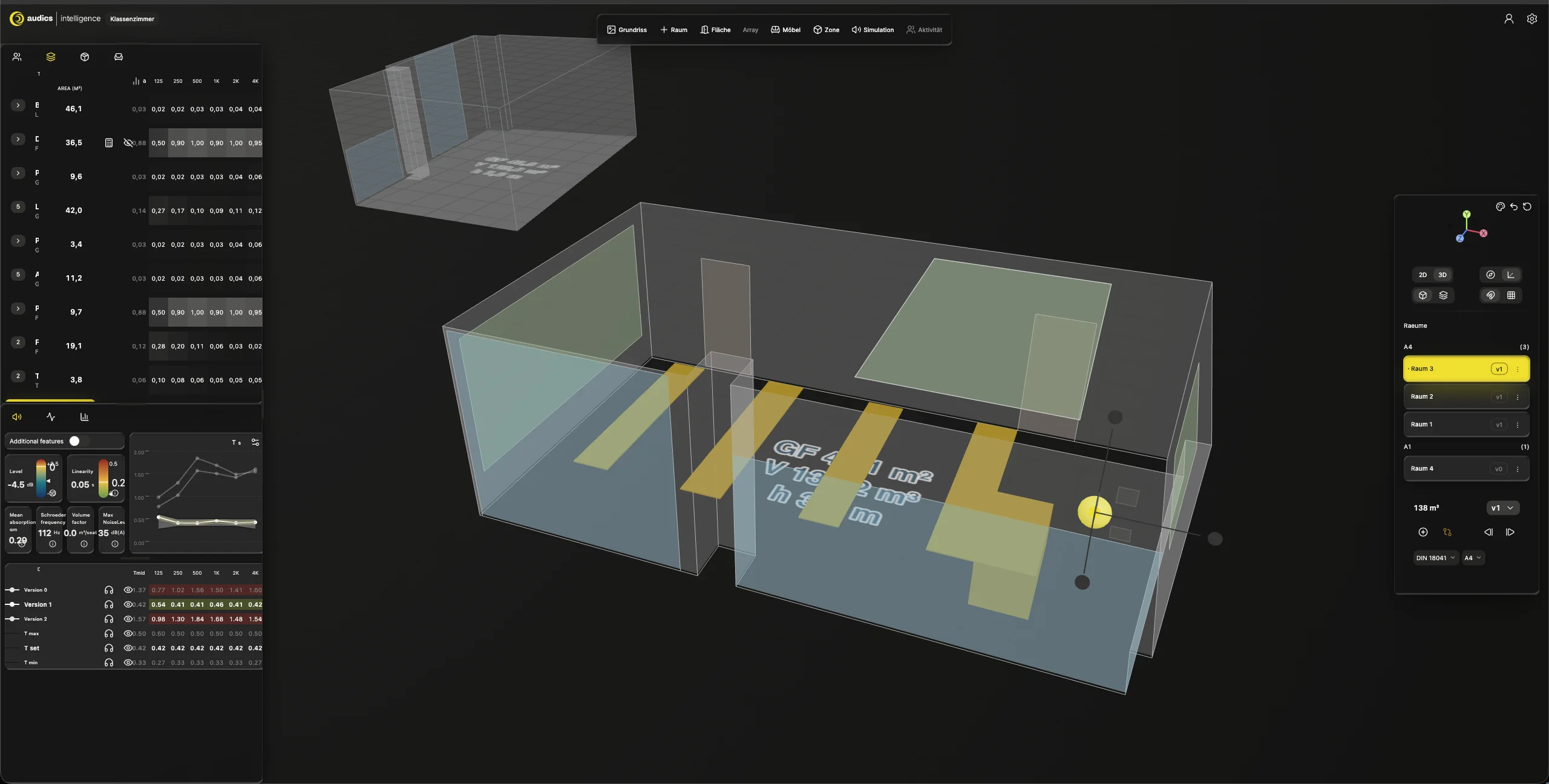
Task: Open the Simulation menu item
Action: [873, 30]
